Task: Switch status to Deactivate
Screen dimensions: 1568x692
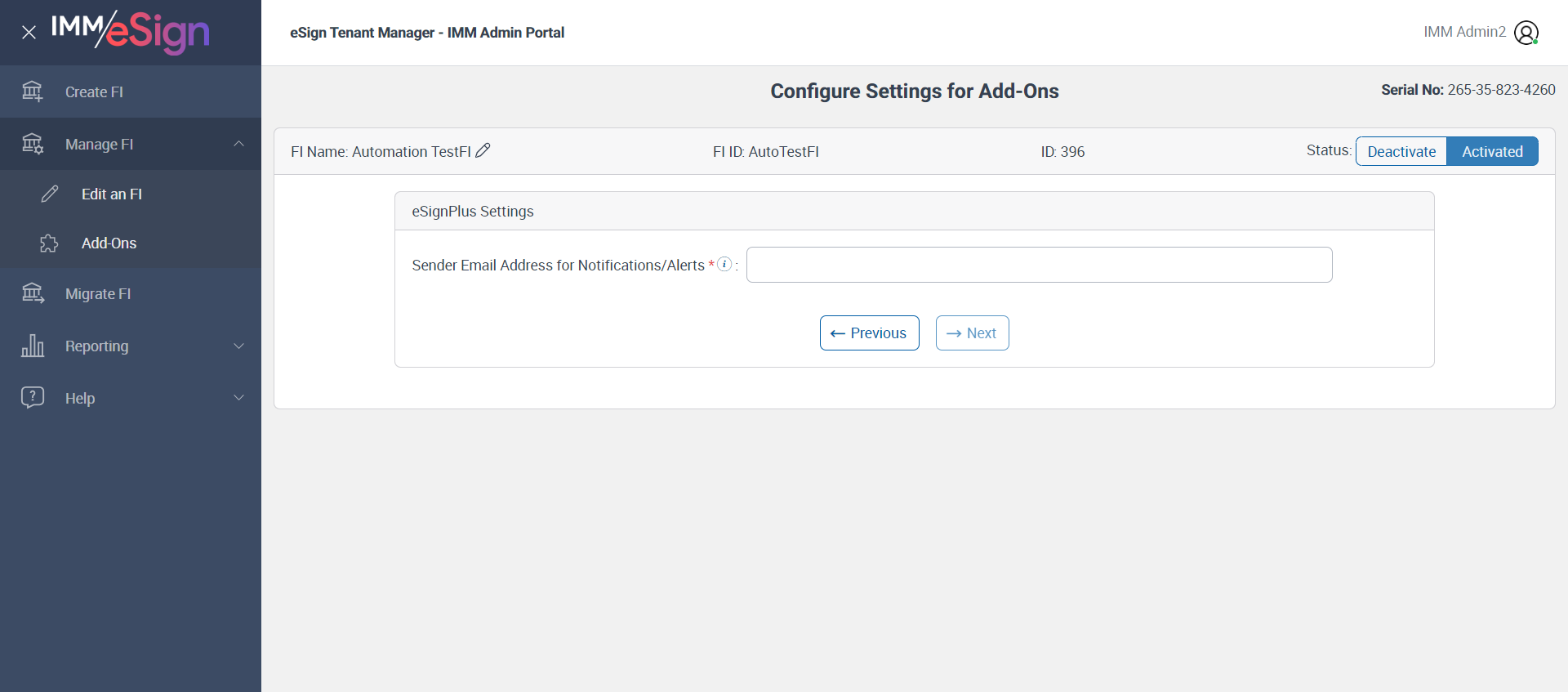Action: [1401, 151]
